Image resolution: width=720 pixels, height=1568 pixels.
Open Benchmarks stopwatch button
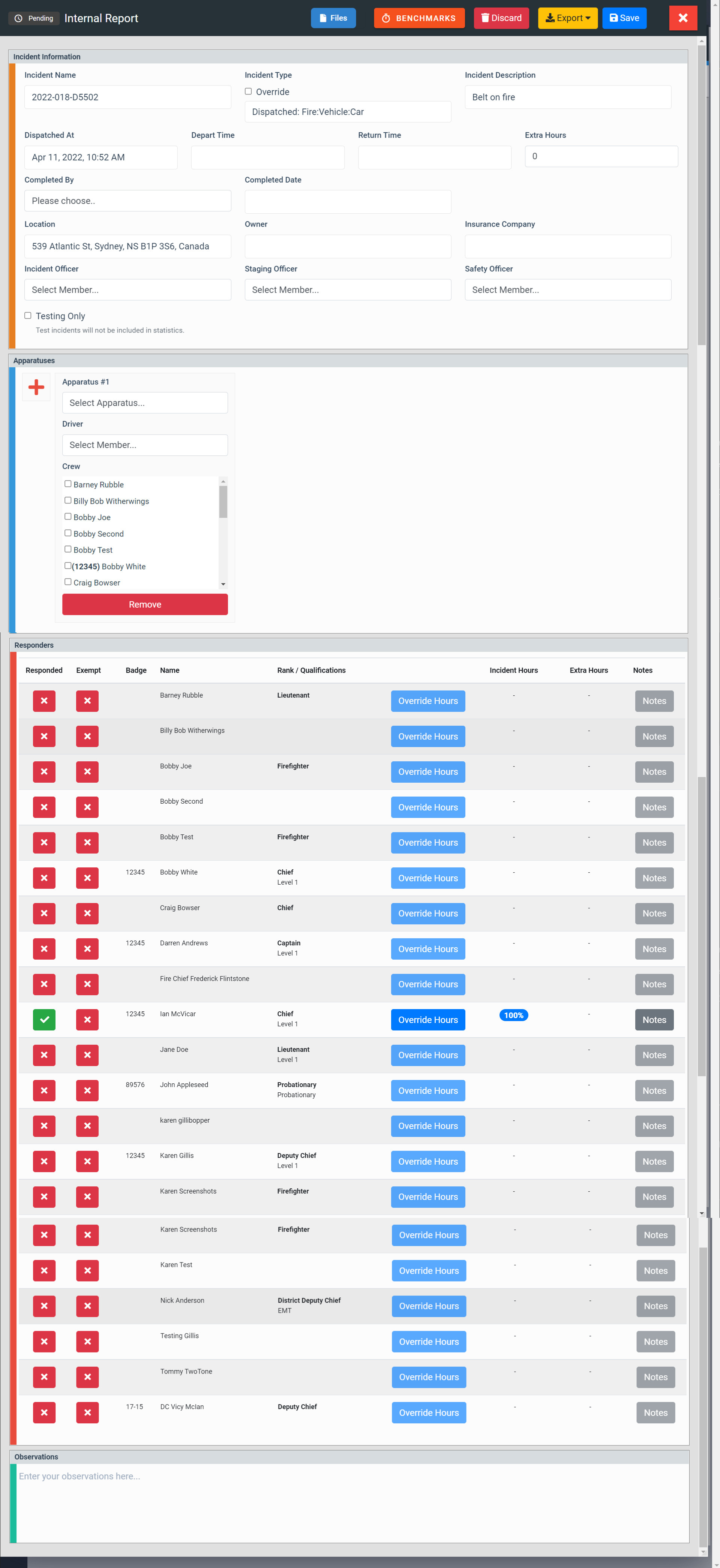pos(418,18)
